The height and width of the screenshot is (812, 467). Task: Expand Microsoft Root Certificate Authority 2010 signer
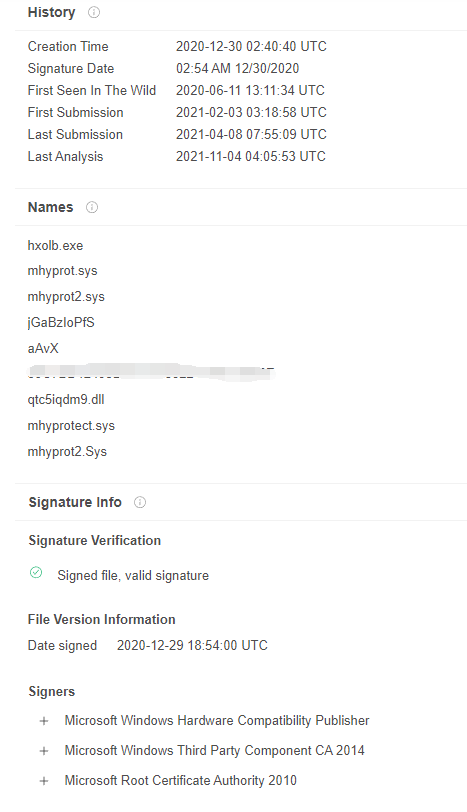coord(44,781)
